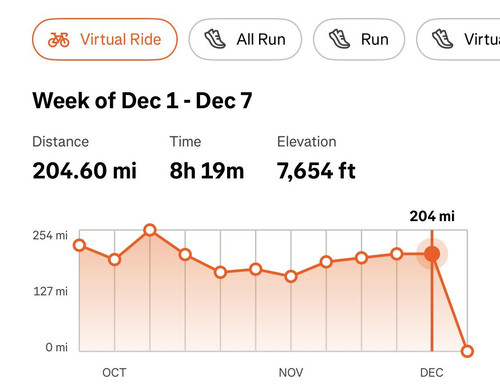This screenshot has width=500, height=392.
Task: Select the partially visible Virtual Run filter
Action: click(x=458, y=39)
